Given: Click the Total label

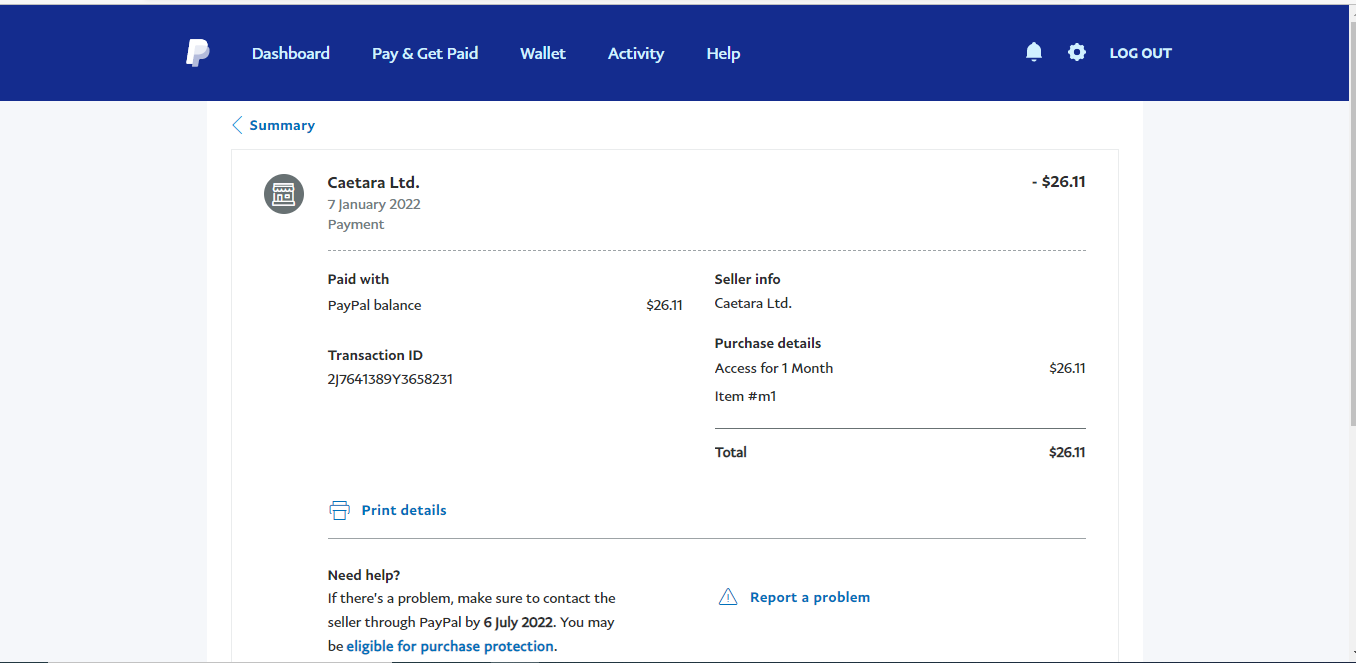Looking at the screenshot, I should click(x=731, y=452).
